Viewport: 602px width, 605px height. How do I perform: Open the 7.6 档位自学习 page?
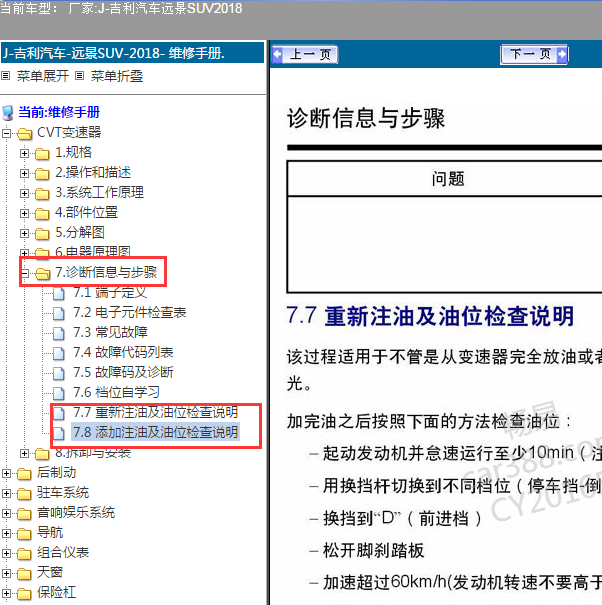pyautogui.click(x=117, y=392)
